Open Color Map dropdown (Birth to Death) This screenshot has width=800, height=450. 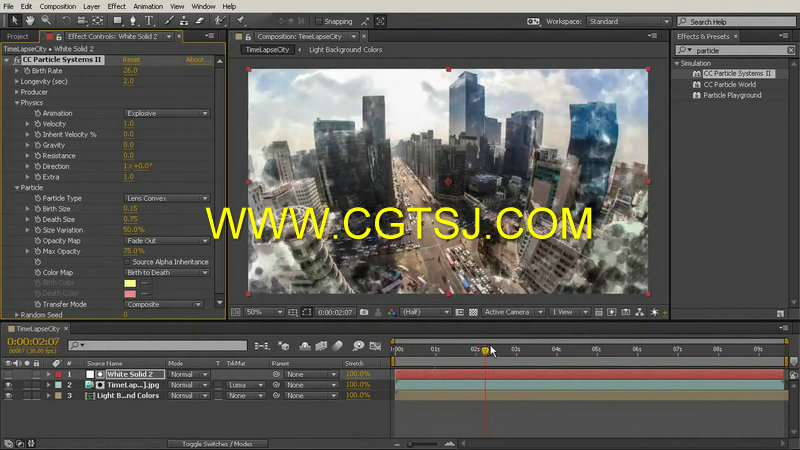click(167, 273)
